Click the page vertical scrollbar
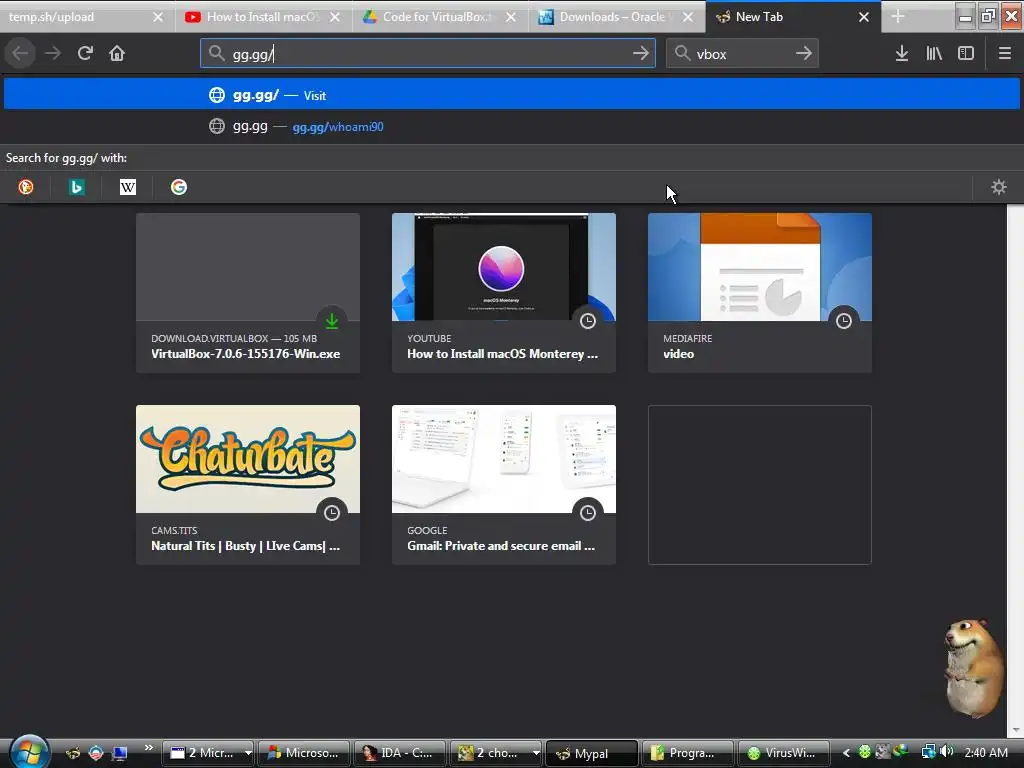The width and height of the screenshot is (1024, 768). coord(1015,470)
